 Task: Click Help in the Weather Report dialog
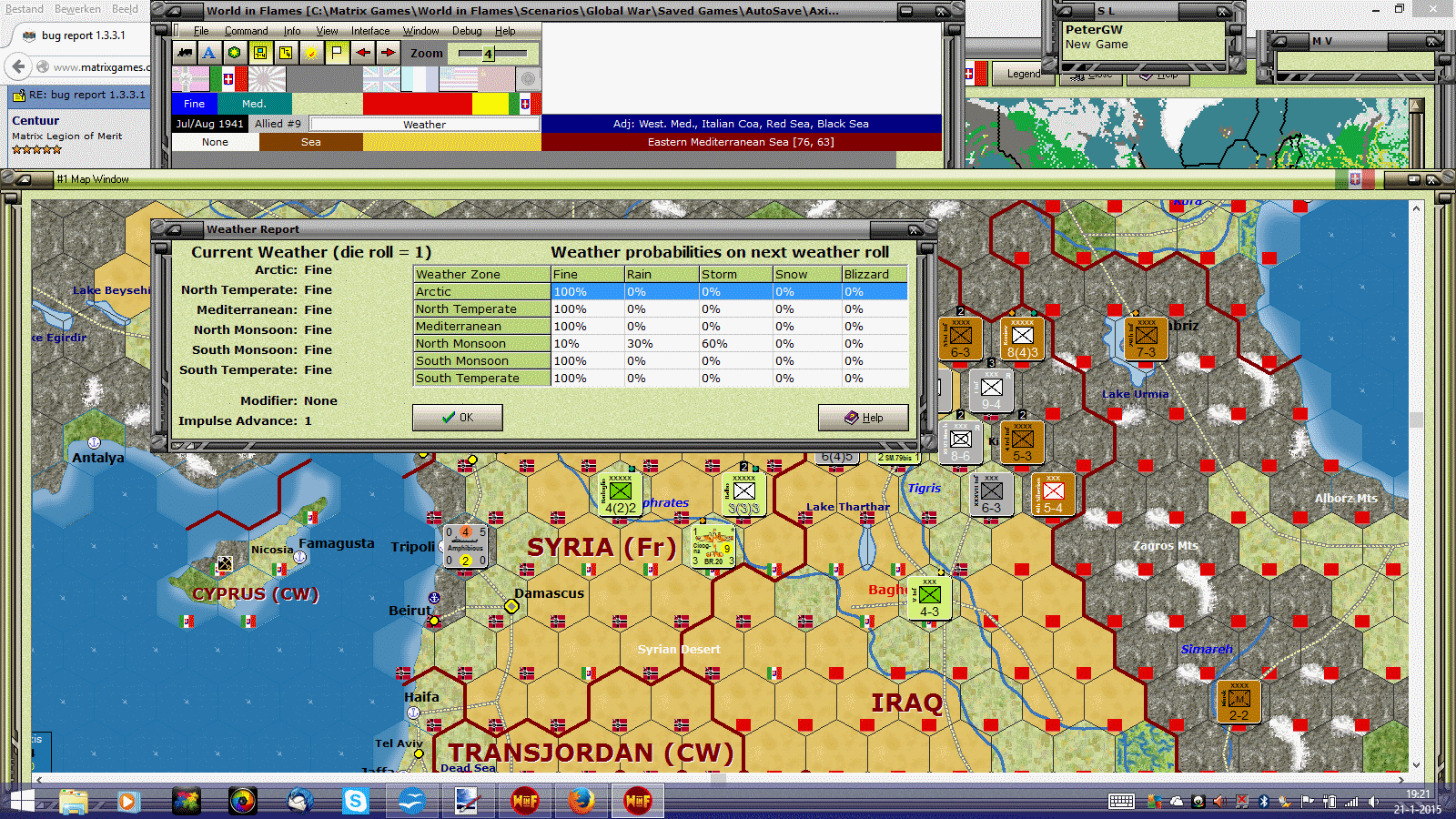(x=863, y=418)
